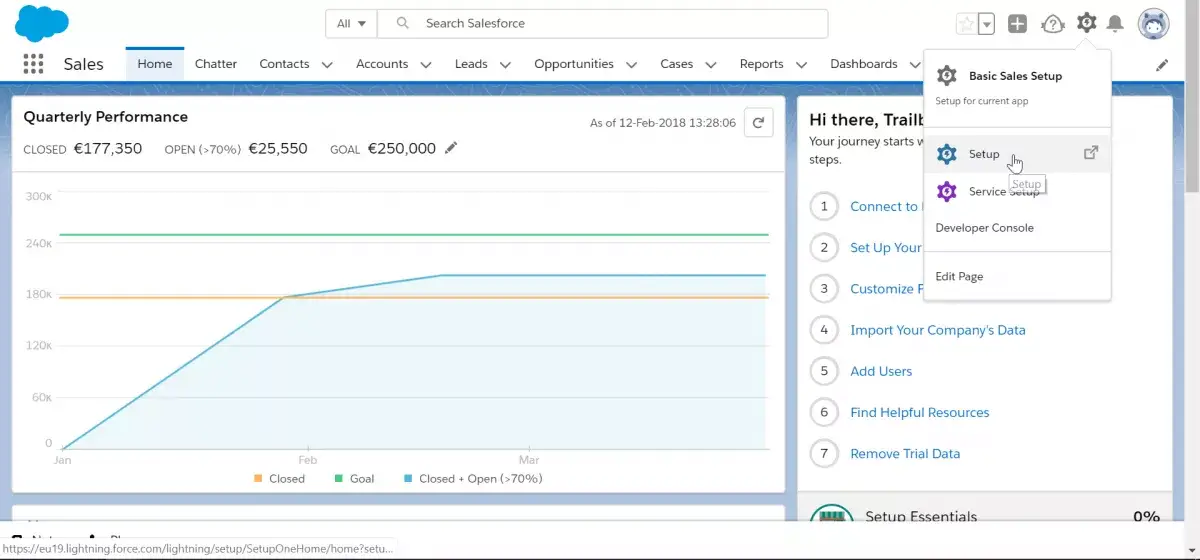Viewport: 1200px width, 560px height.
Task: Click the Add Users link
Action: point(881,371)
